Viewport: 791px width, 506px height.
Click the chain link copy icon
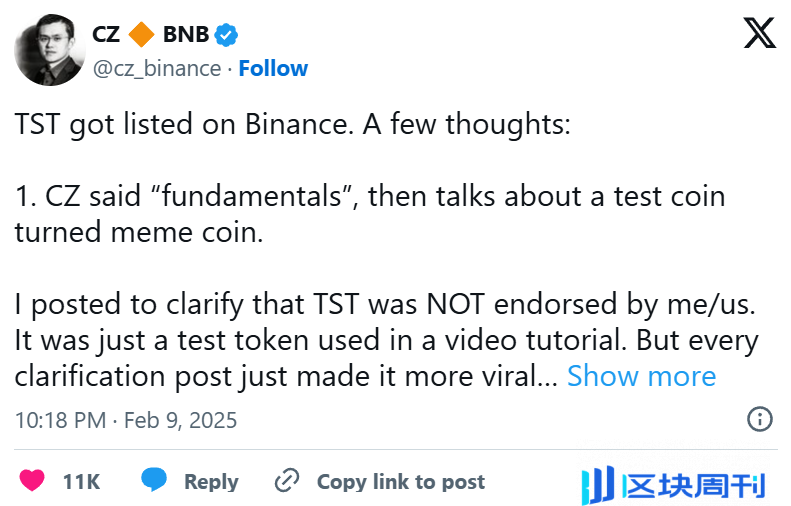[287, 481]
